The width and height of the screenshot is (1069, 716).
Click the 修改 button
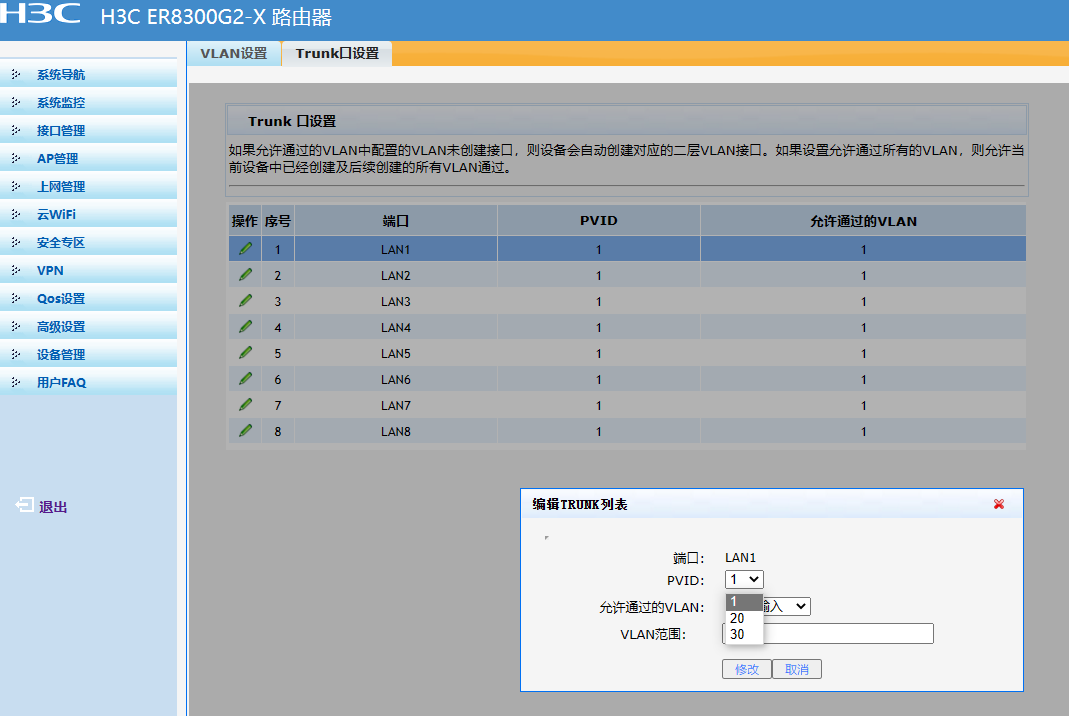point(747,669)
